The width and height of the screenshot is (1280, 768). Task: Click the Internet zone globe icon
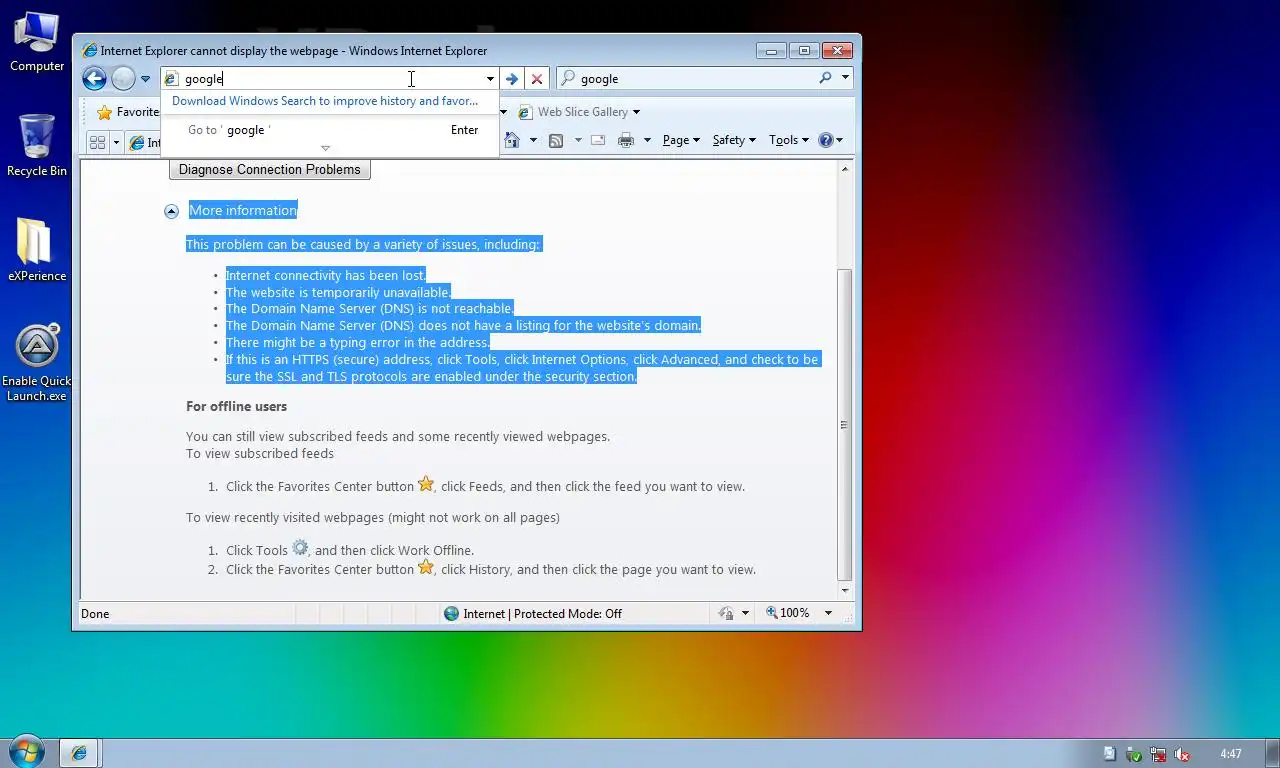(x=452, y=613)
